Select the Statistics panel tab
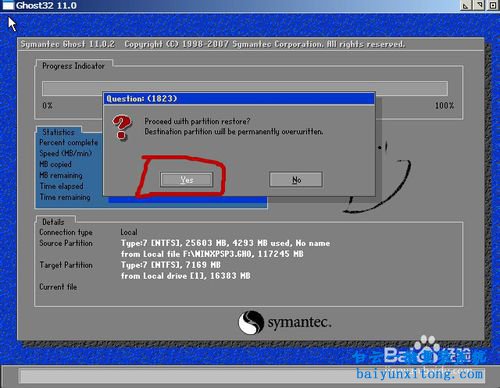Screen dimensions: 500x388 (x=59, y=132)
